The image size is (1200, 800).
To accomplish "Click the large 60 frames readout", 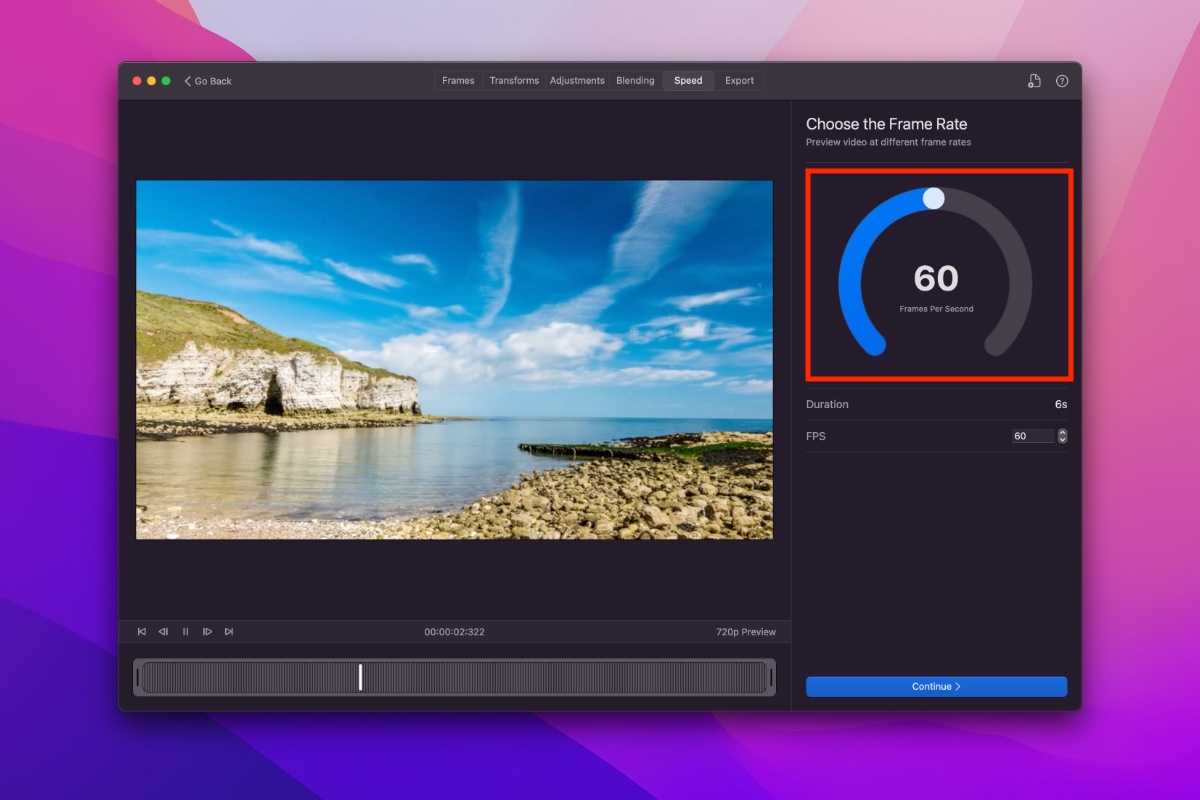I will pyautogui.click(x=936, y=278).
